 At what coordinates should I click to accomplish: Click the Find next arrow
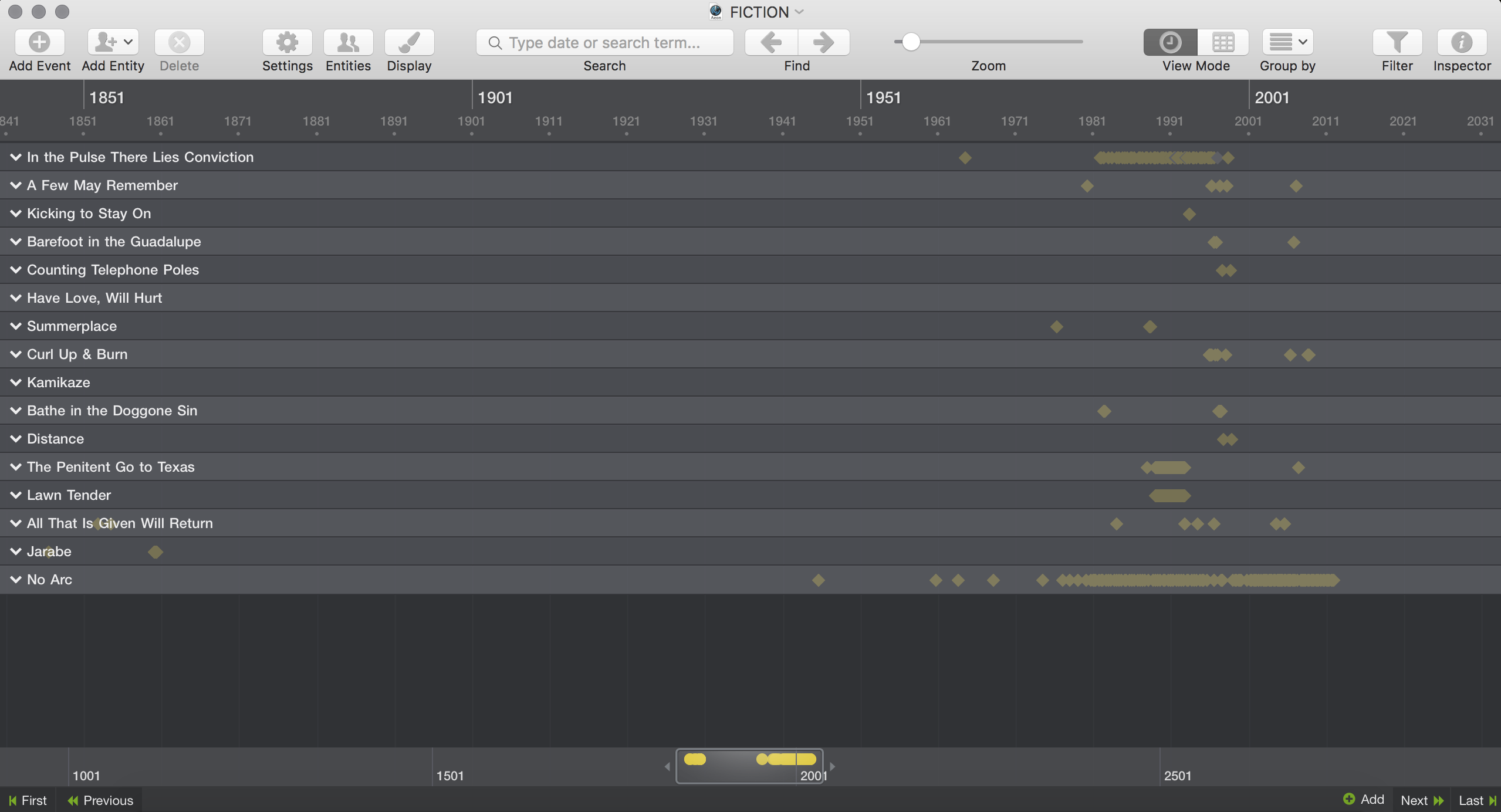(x=823, y=42)
